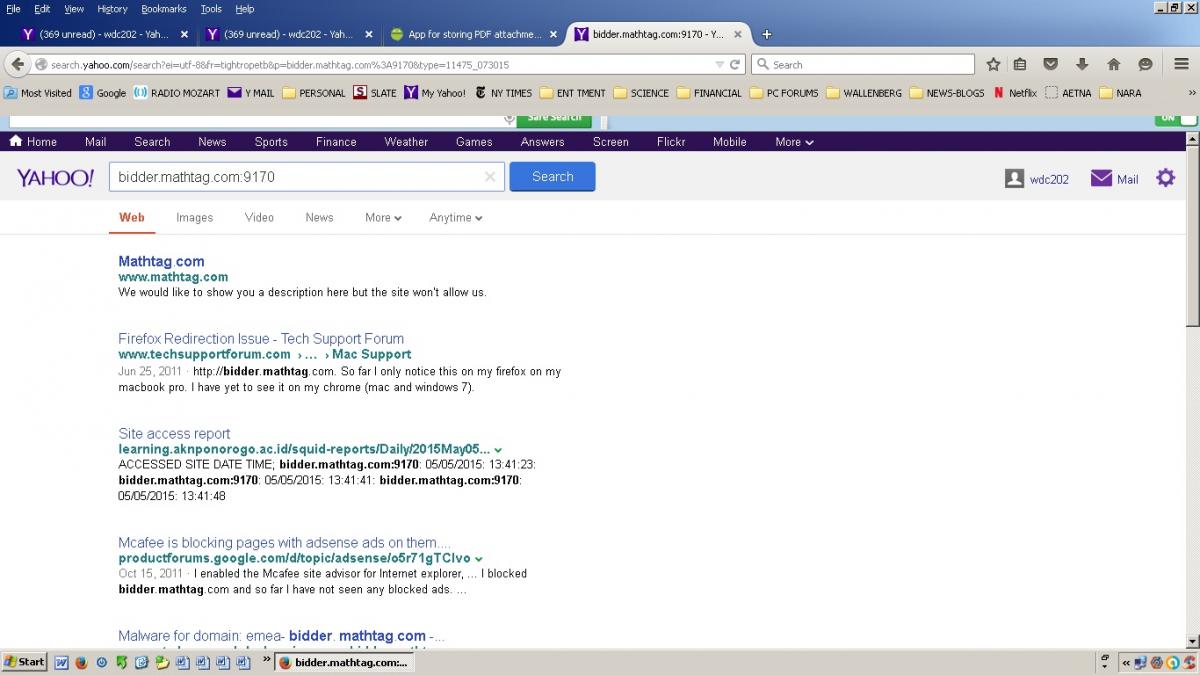This screenshot has height=675, width=1200.
Task: Open the Netflix bookmark
Action: [1015, 93]
